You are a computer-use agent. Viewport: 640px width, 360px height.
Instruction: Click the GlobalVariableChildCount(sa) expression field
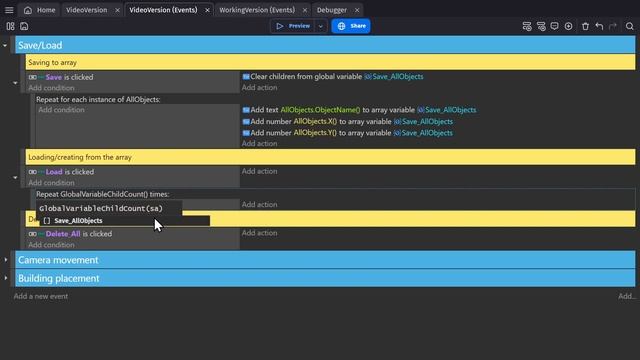(109, 208)
